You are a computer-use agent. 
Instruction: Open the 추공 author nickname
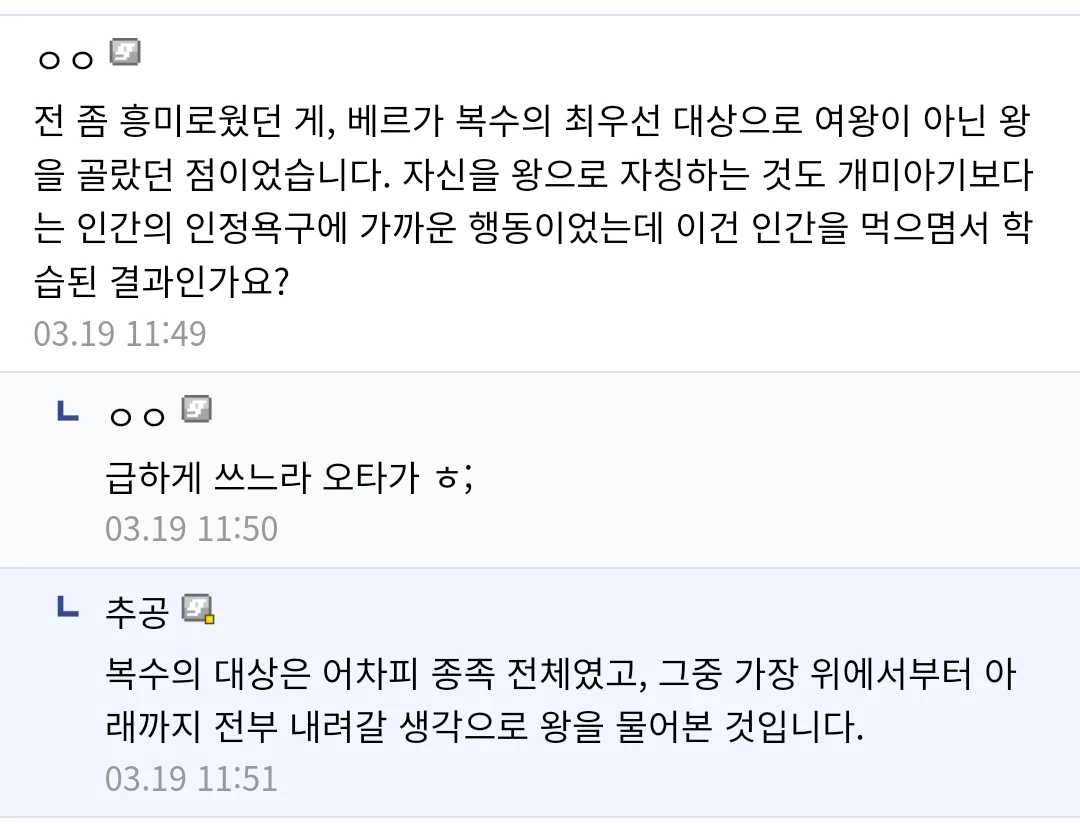(137, 610)
